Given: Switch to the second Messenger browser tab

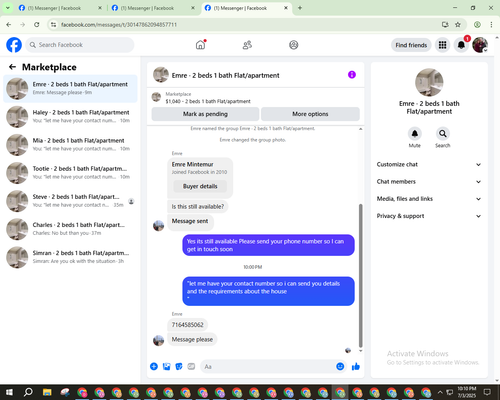Looking at the screenshot, I should pos(153,8).
